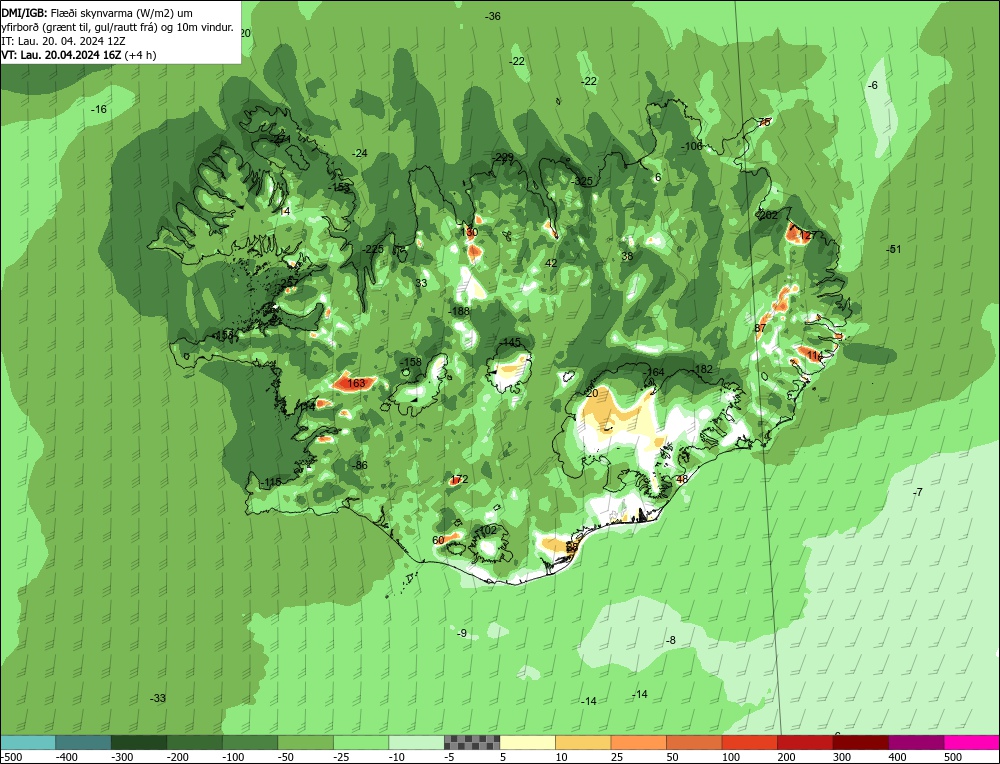The height and width of the screenshot is (764, 1000).
Task: Pick the yellow-orange 10 to 25 legend swatch
Action: point(583,742)
